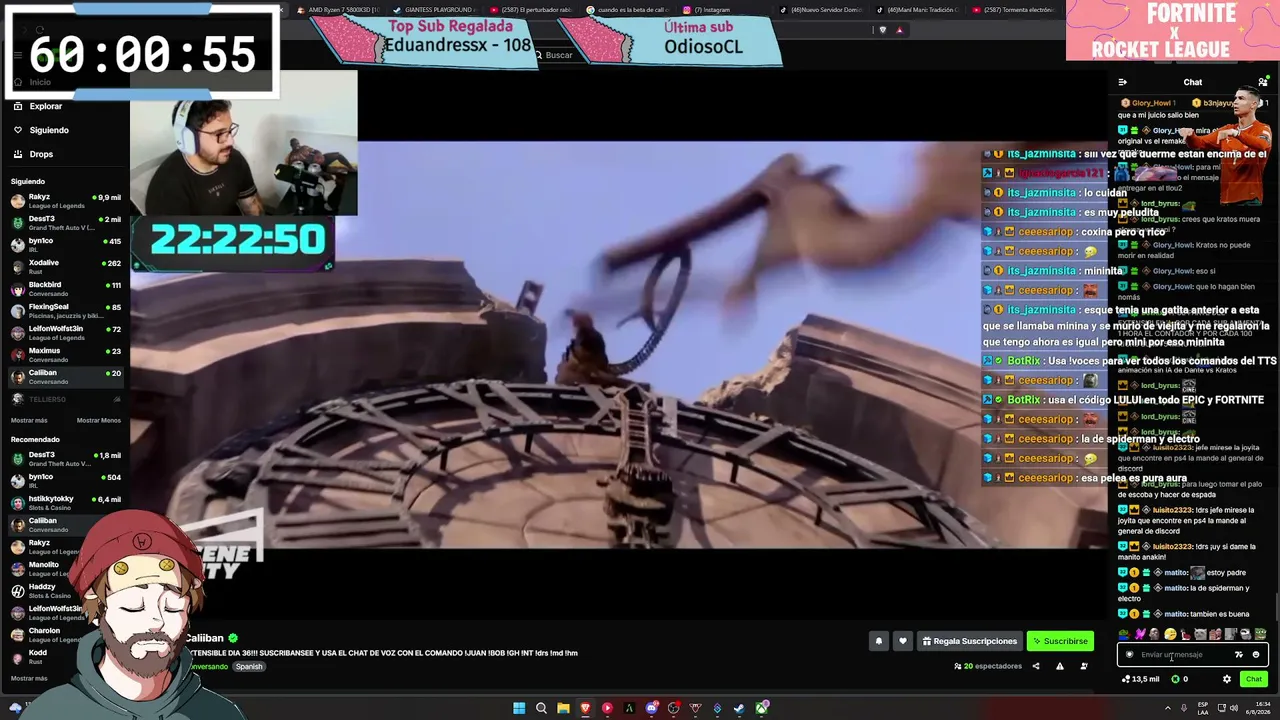
Task: Expand system tray hidden icons chevron
Action: [1167, 708]
